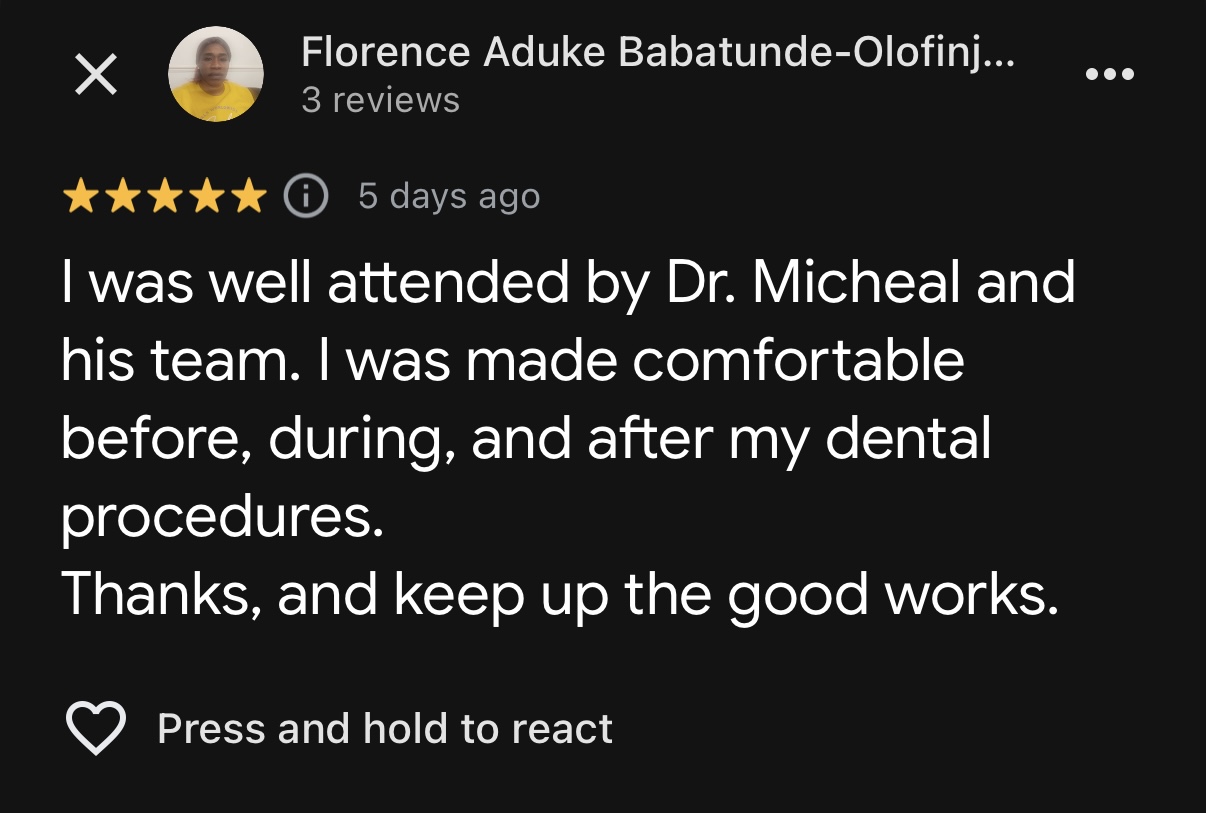Click the "before, during, and after" text line
Viewport: 1206px width, 813px height.
coord(386,440)
